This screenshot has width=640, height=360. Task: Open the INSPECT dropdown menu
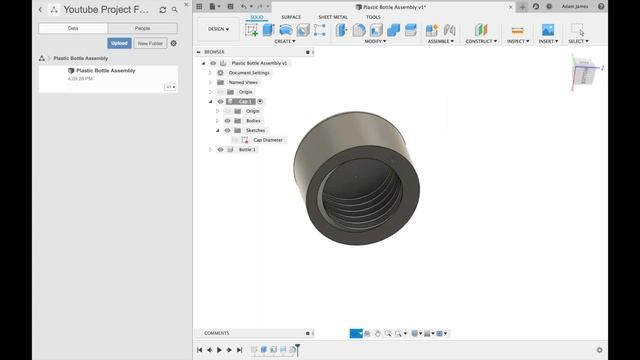pyautogui.click(x=518, y=41)
